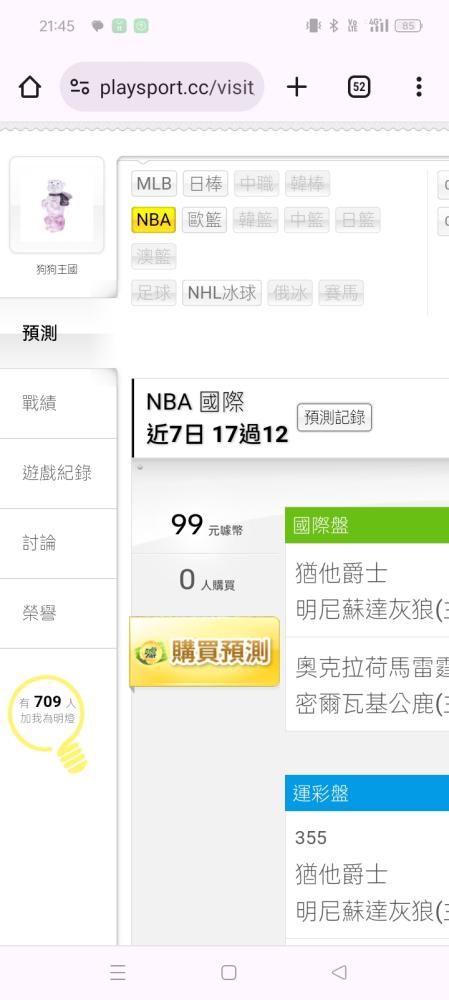Tap Android back navigation triangle
Screen dimensions: 449x1000
point(339,972)
